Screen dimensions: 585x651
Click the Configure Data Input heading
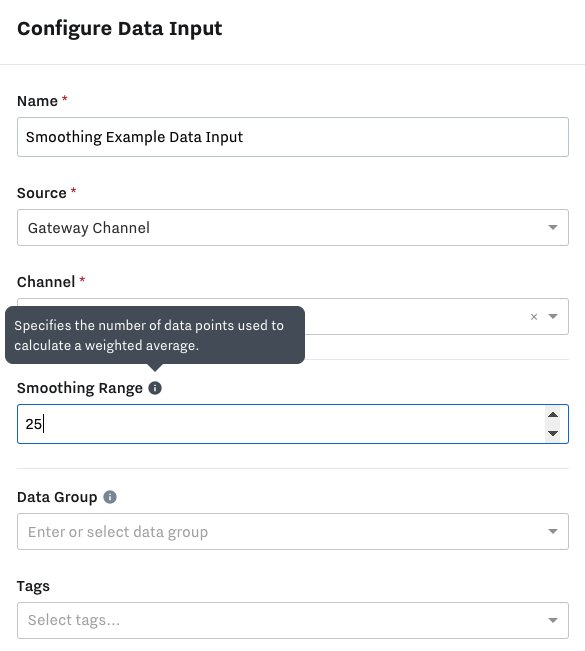[120, 29]
